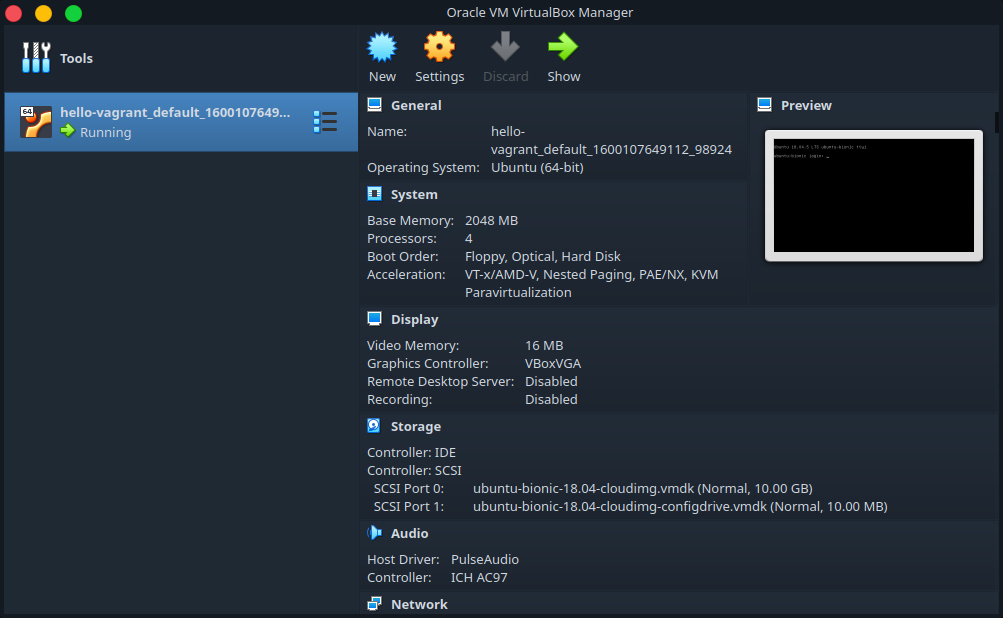Click the Controller: IDE storage row
Image resolution: width=1003 pixels, height=618 pixels.
tap(411, 452)
